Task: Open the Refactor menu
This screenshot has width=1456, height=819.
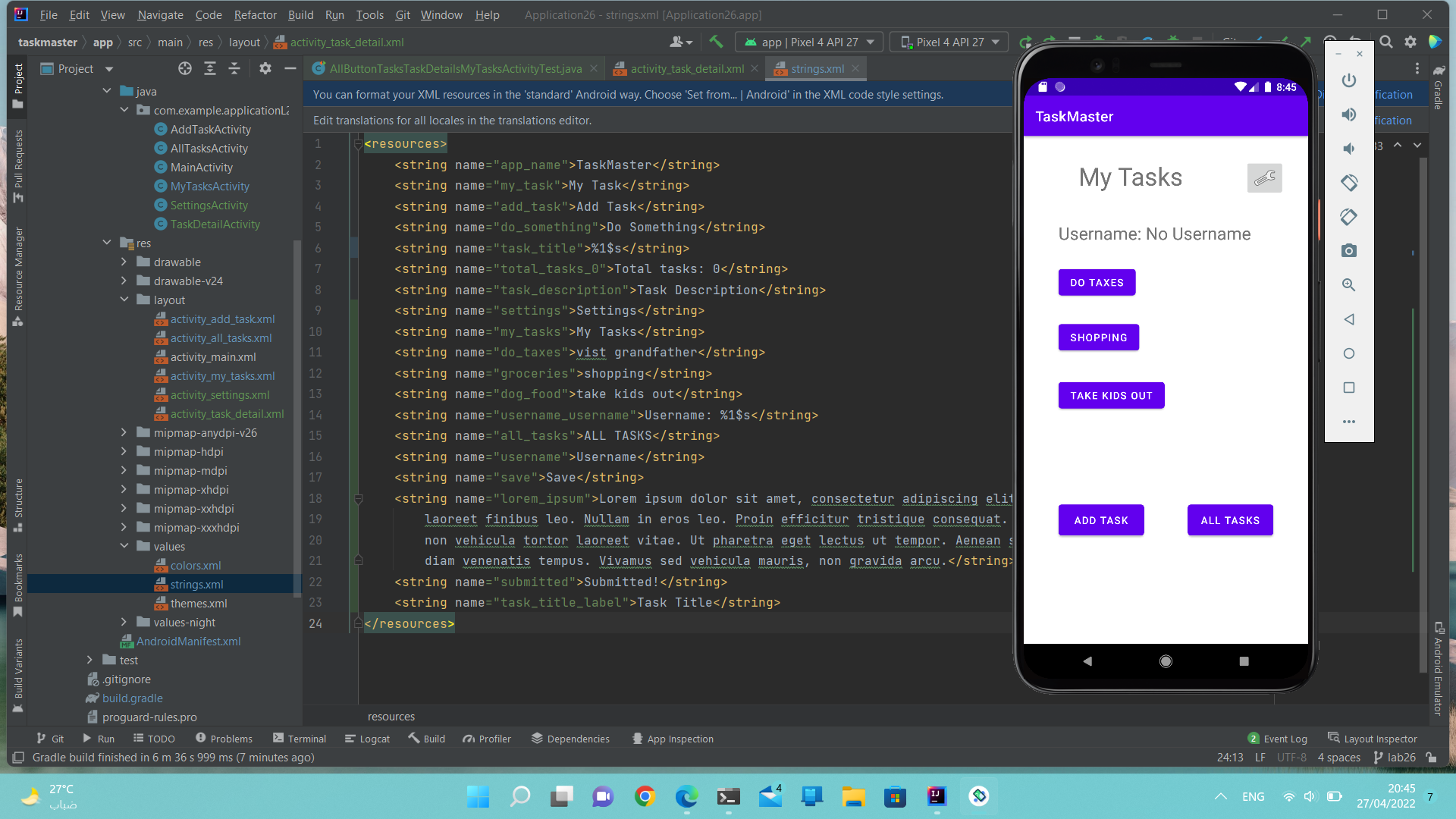Action: coord(255,14)
